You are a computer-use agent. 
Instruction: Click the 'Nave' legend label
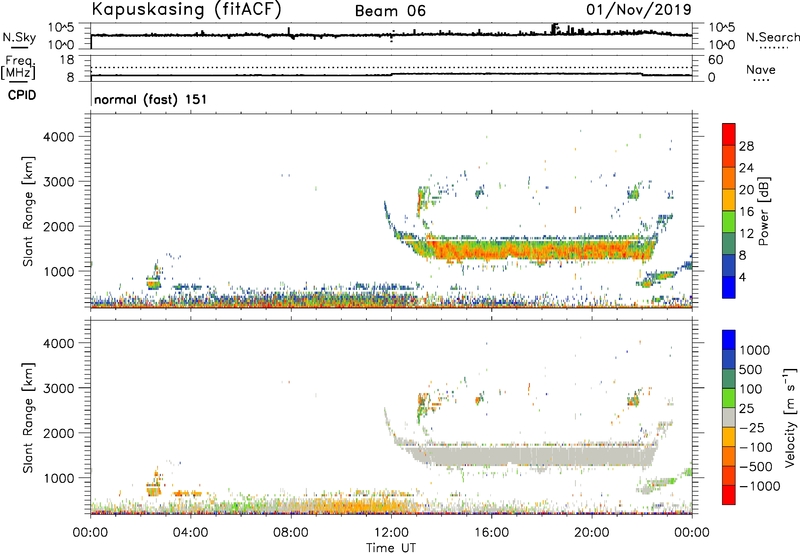[x=761, y=69]
